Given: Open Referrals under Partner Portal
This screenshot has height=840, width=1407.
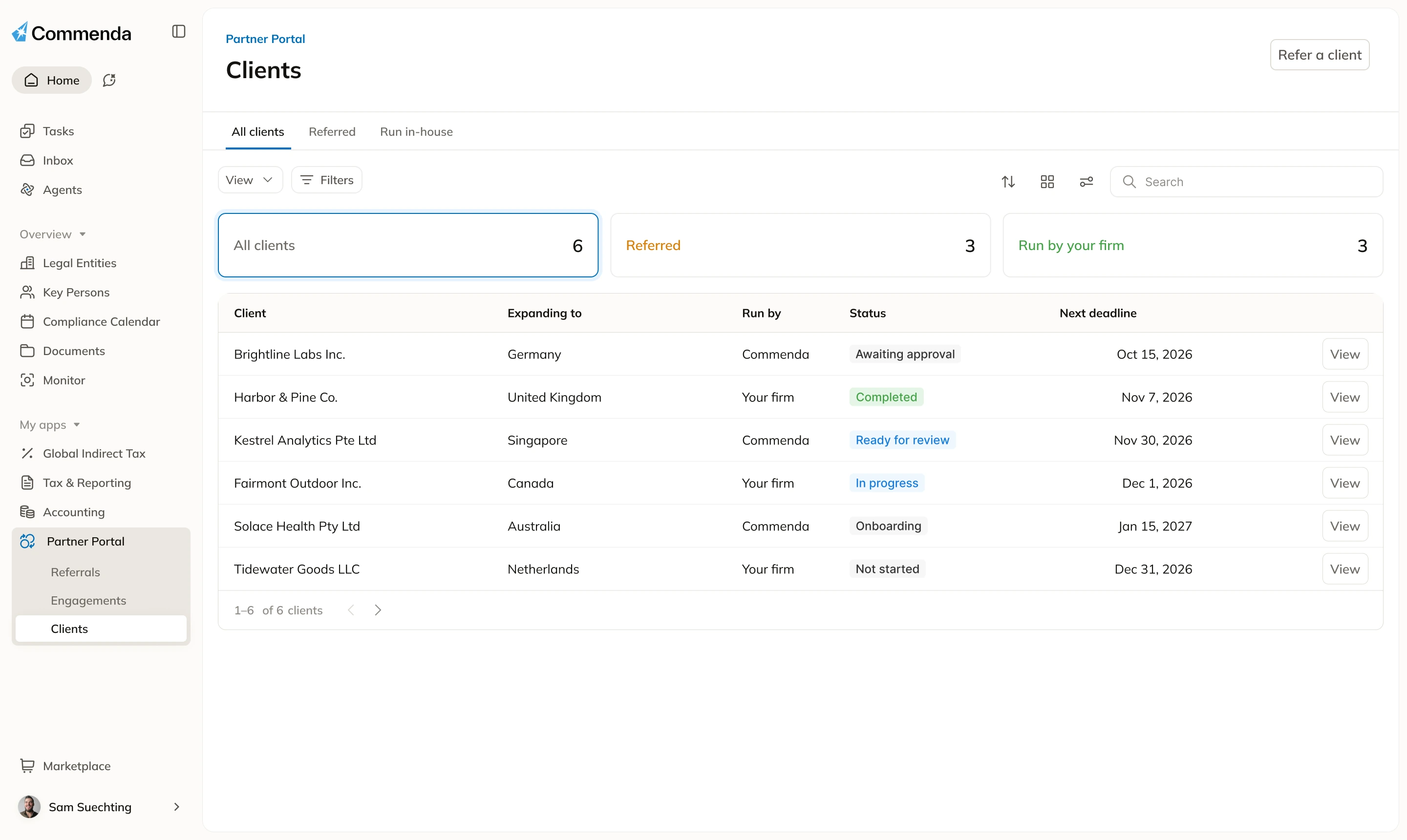Looking at the screenshot, I should point(75,573).
